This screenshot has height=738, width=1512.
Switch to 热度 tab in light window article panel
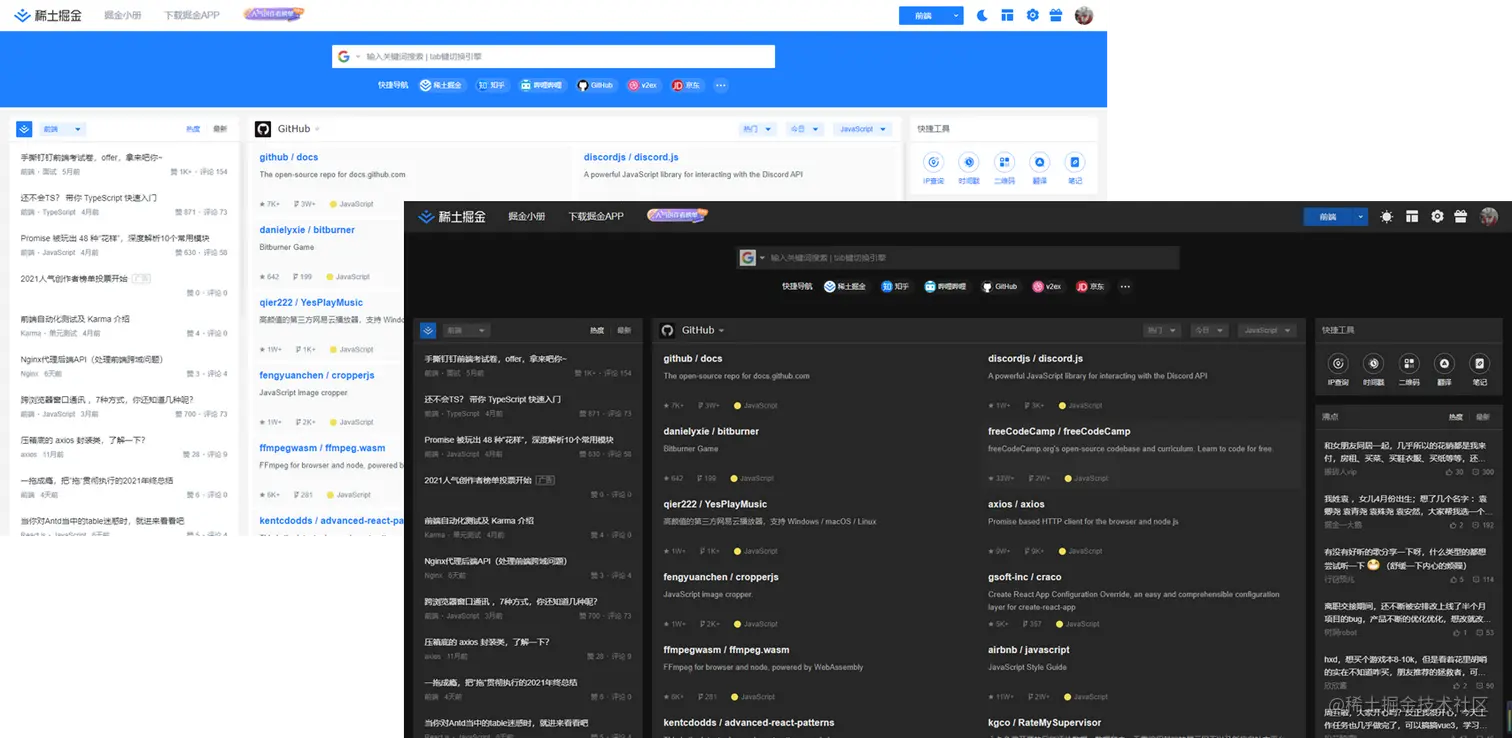tap(193, 129)
